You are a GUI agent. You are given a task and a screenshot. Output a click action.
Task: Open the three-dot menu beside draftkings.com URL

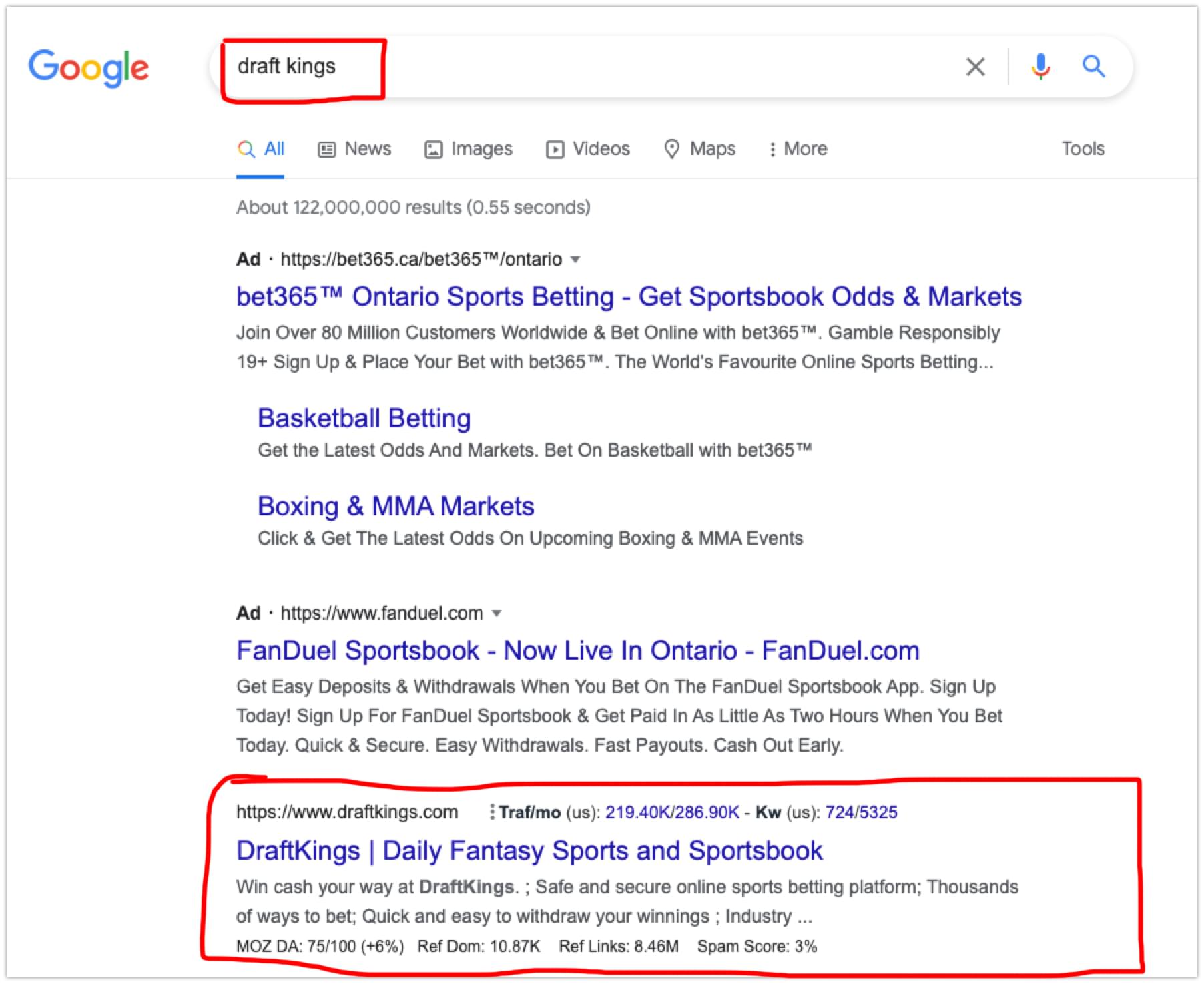(492, 812)
